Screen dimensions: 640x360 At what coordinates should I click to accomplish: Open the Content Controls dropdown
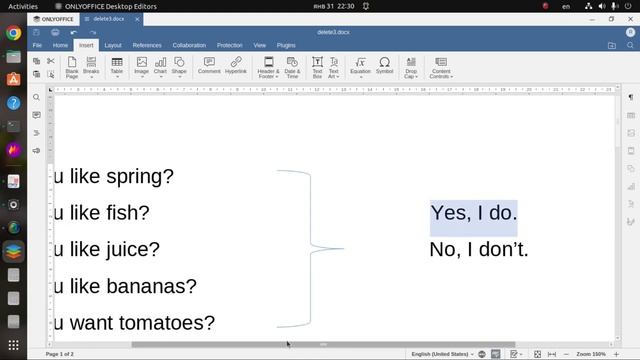point(441,67)
